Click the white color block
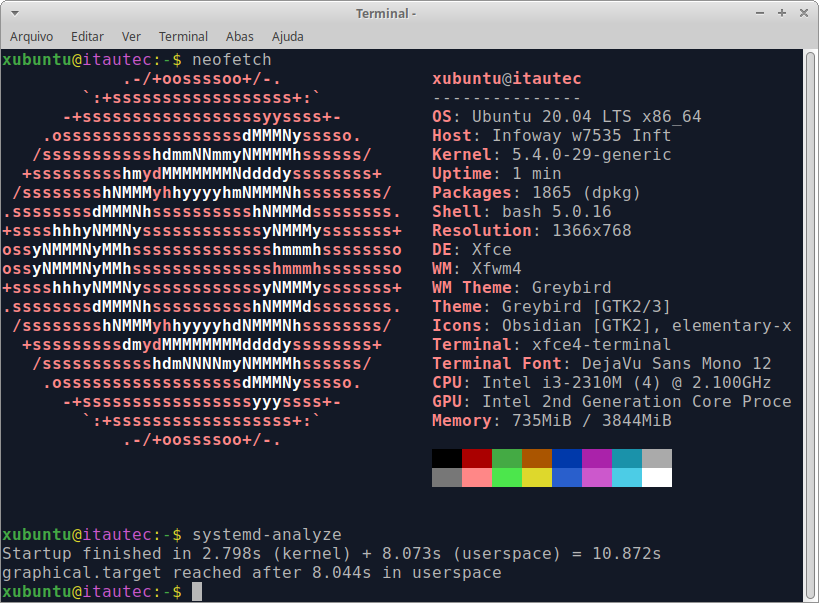This screenshot has width=819, height=603. (657, 477)
